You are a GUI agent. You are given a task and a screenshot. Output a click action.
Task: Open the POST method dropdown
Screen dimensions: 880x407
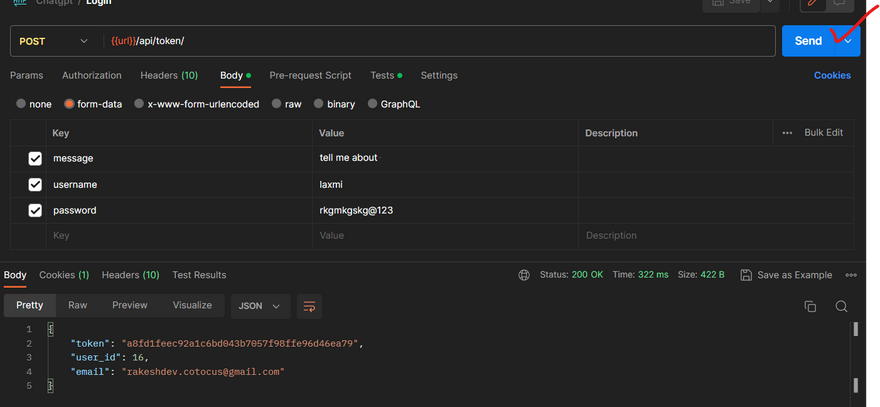click(x=54, y=41)
